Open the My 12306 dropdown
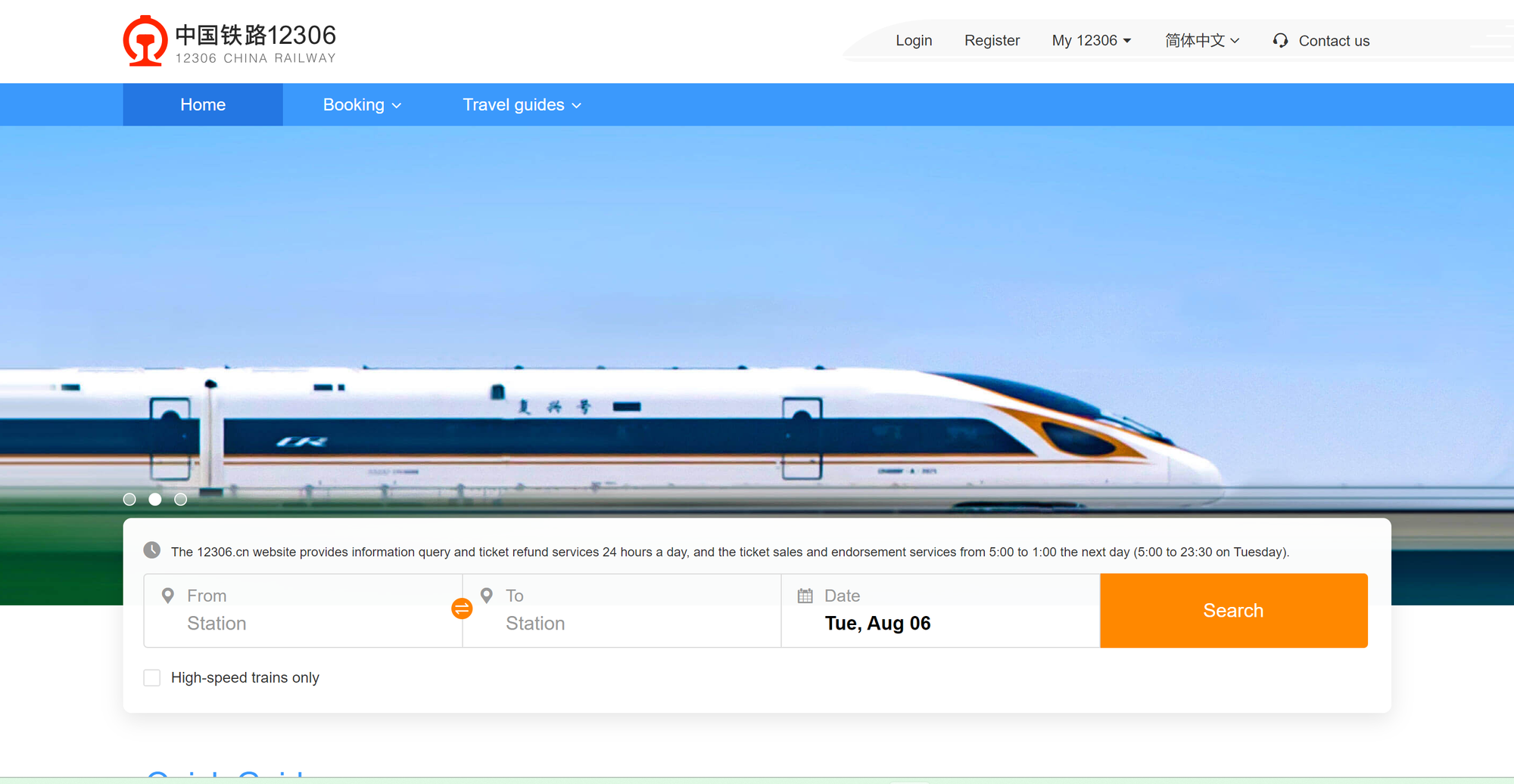This screenshot has width=1514, height=784. click(1092, 41)
